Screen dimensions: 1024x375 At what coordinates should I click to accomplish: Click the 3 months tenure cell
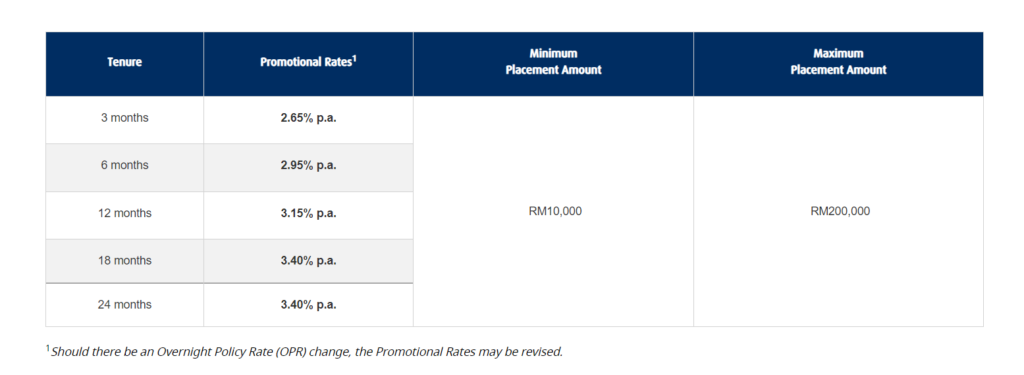[x=124, y=118]
